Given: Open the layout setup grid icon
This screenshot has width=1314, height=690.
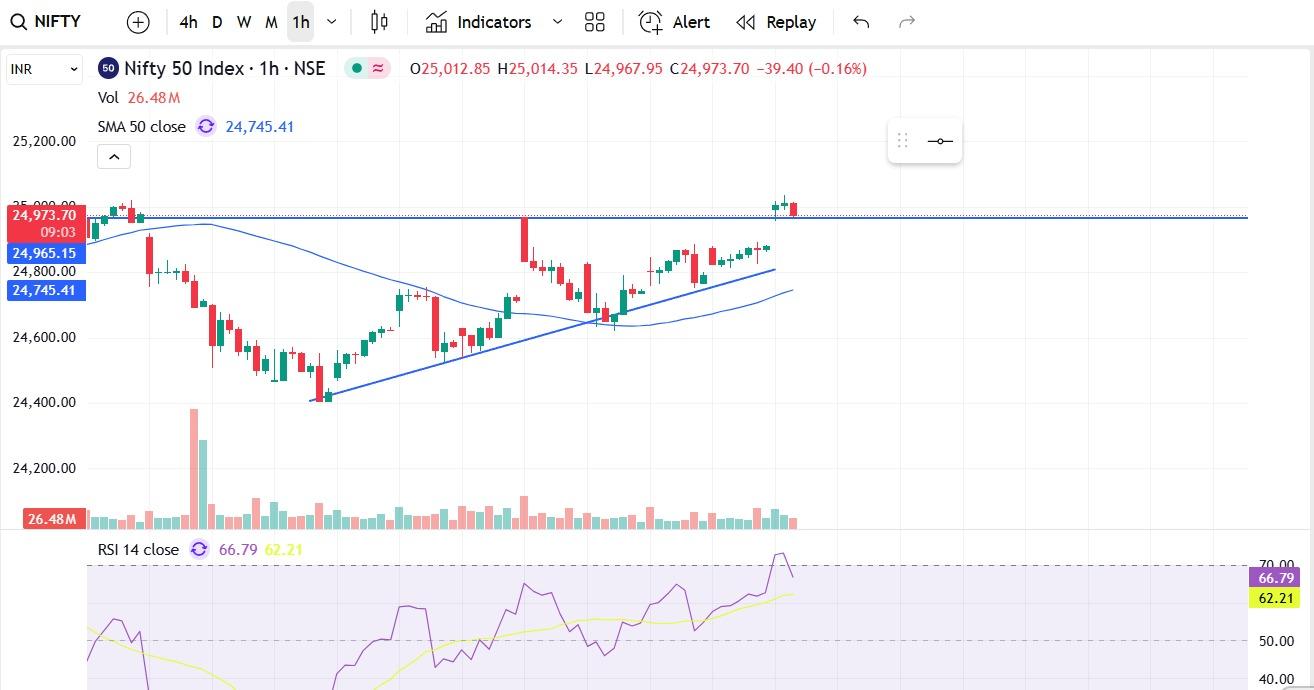Looking at the screenshot, I should click(595, 22).
